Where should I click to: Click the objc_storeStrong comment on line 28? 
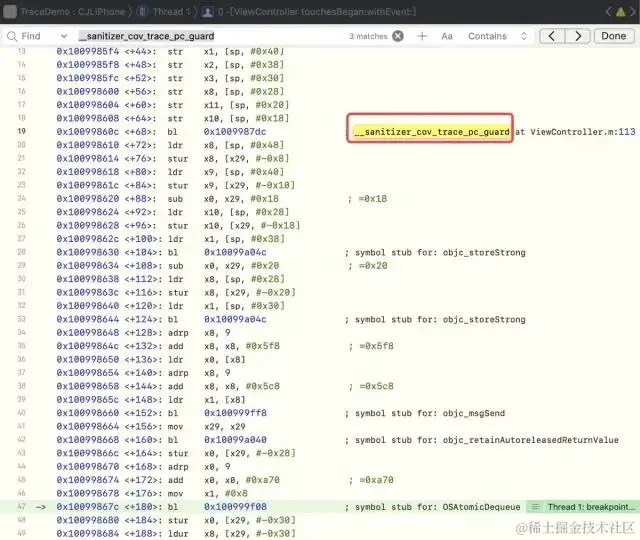tap(435, 253)
